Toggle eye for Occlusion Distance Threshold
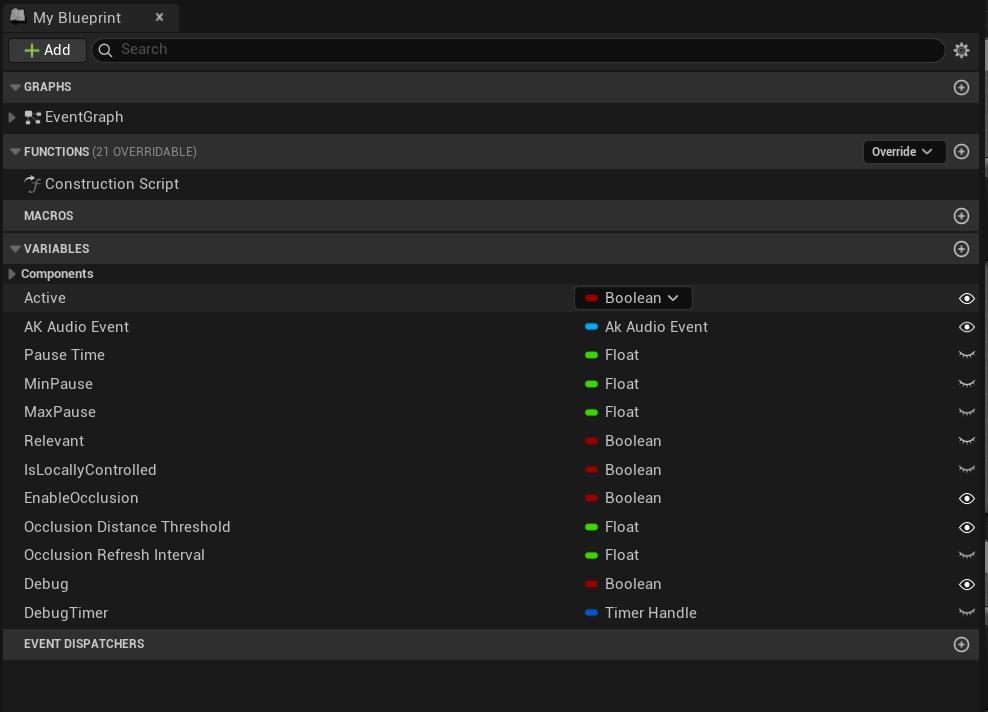 [x=967, y=527]
